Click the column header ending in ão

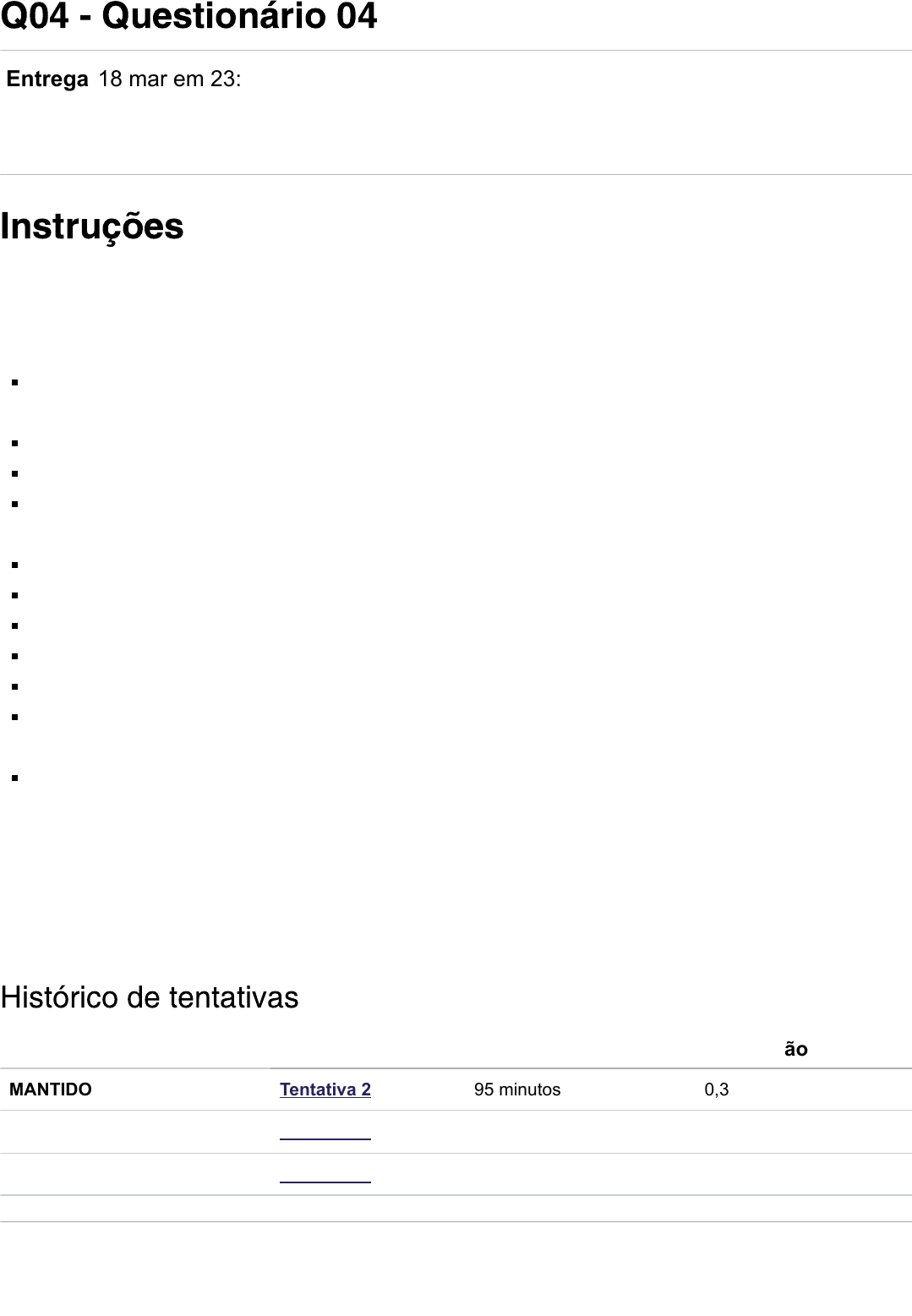(x=795, y=1050)
